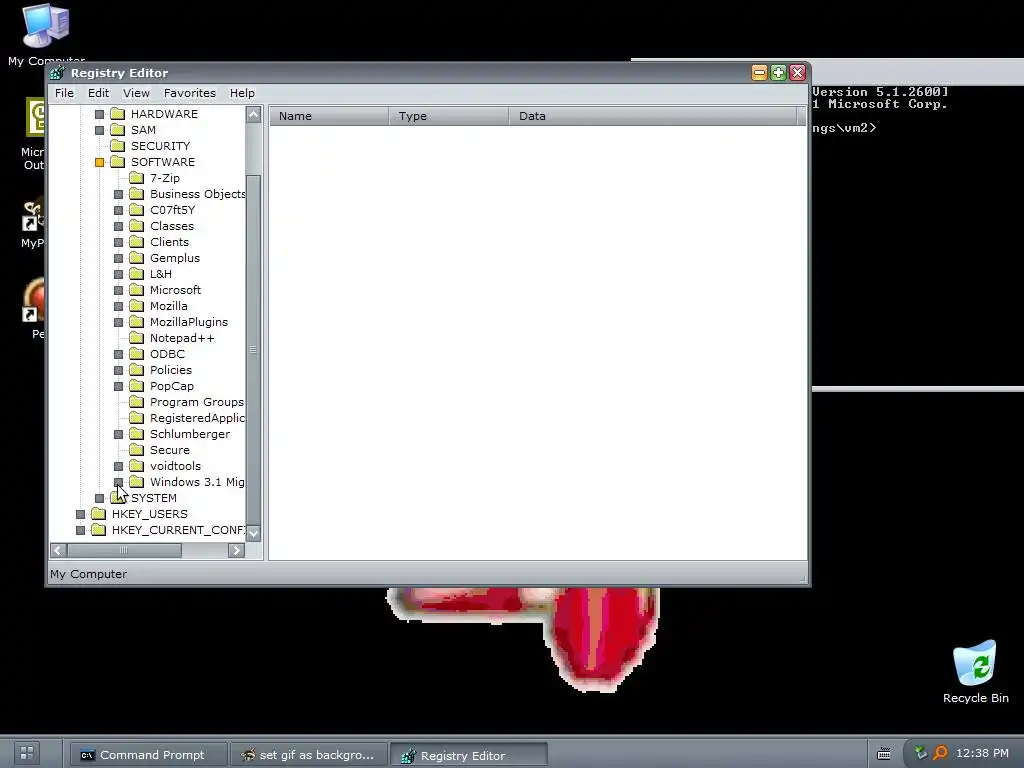This screenshot has width=1024, height=768.
Task: Select the SYSTEM key label
Action: pos(153,498)
